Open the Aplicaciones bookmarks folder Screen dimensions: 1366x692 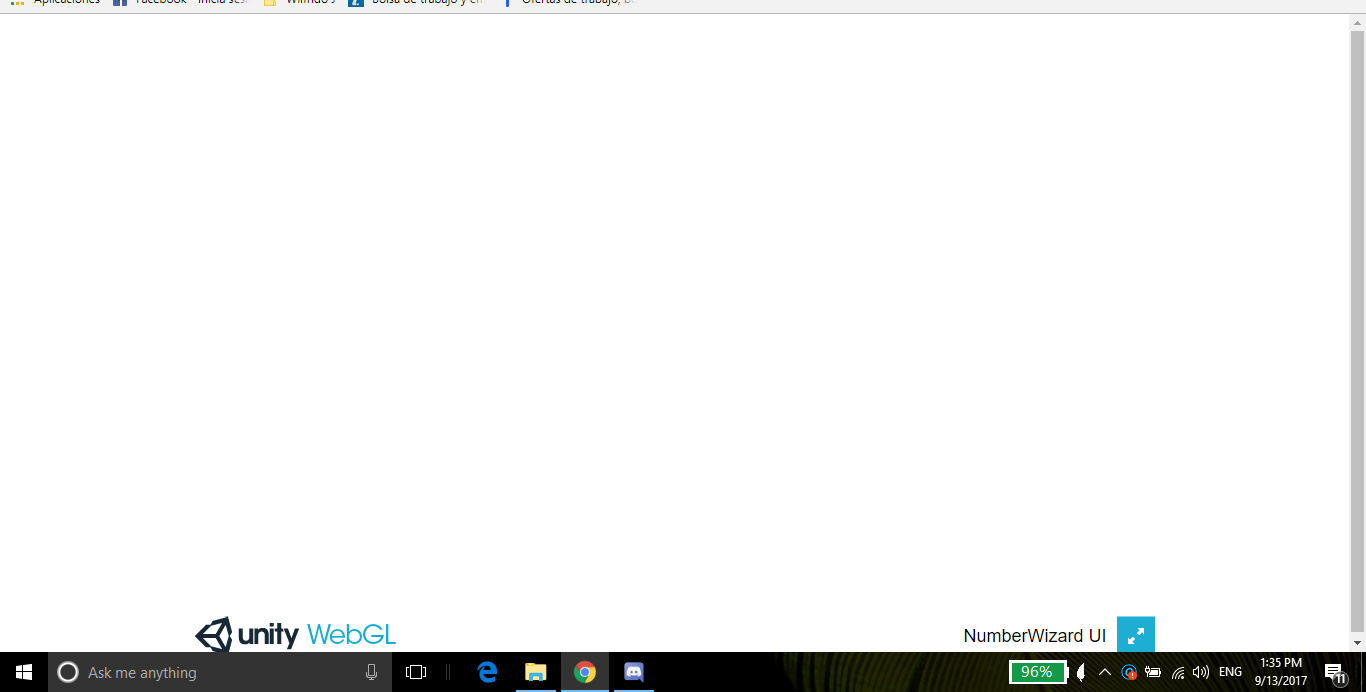[x=62, y=3]
